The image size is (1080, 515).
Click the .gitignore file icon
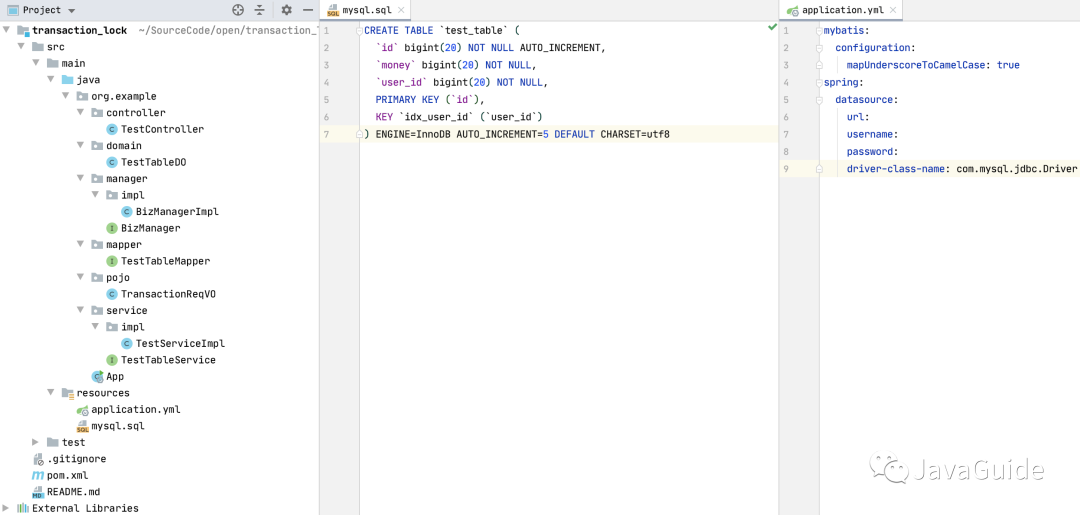(x=38, y=459)
